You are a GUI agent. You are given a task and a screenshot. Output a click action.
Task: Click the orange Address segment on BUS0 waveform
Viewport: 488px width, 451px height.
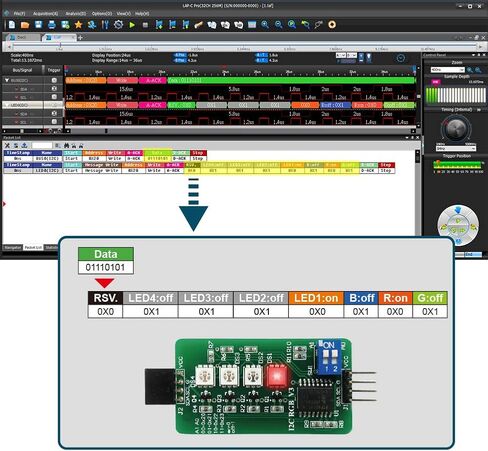click(x=86, y=80)
